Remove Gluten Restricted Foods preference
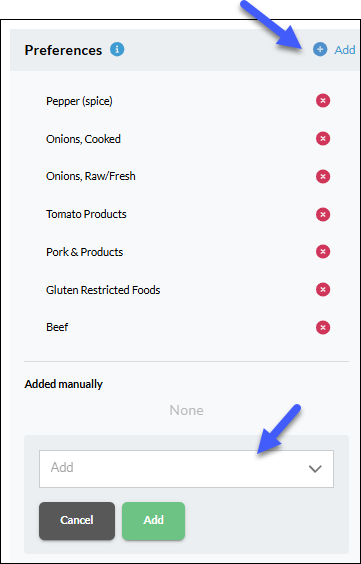 coord(323,290)
